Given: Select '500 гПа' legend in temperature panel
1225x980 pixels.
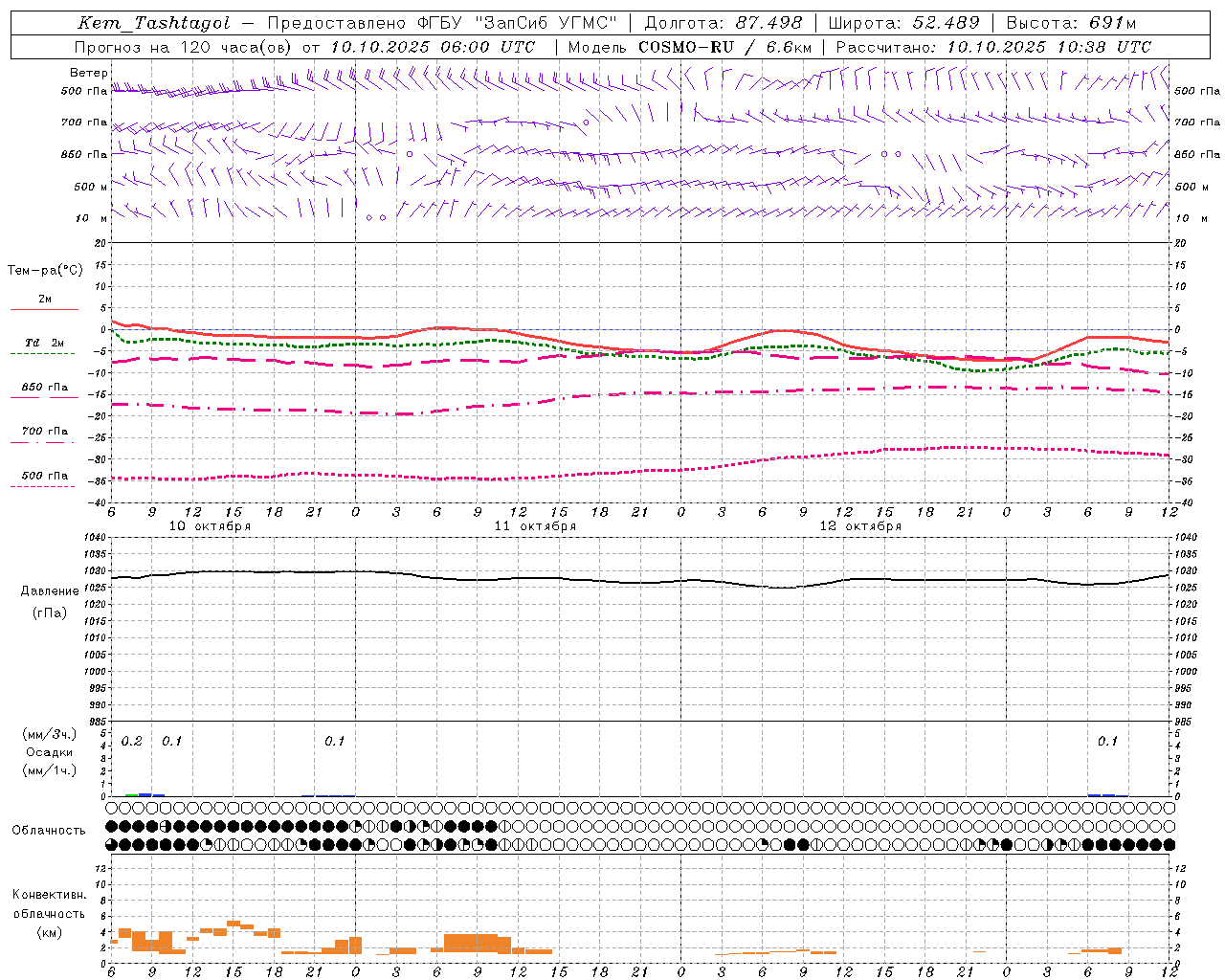Looking at the screenshot, I should click(x=45, y=476).
